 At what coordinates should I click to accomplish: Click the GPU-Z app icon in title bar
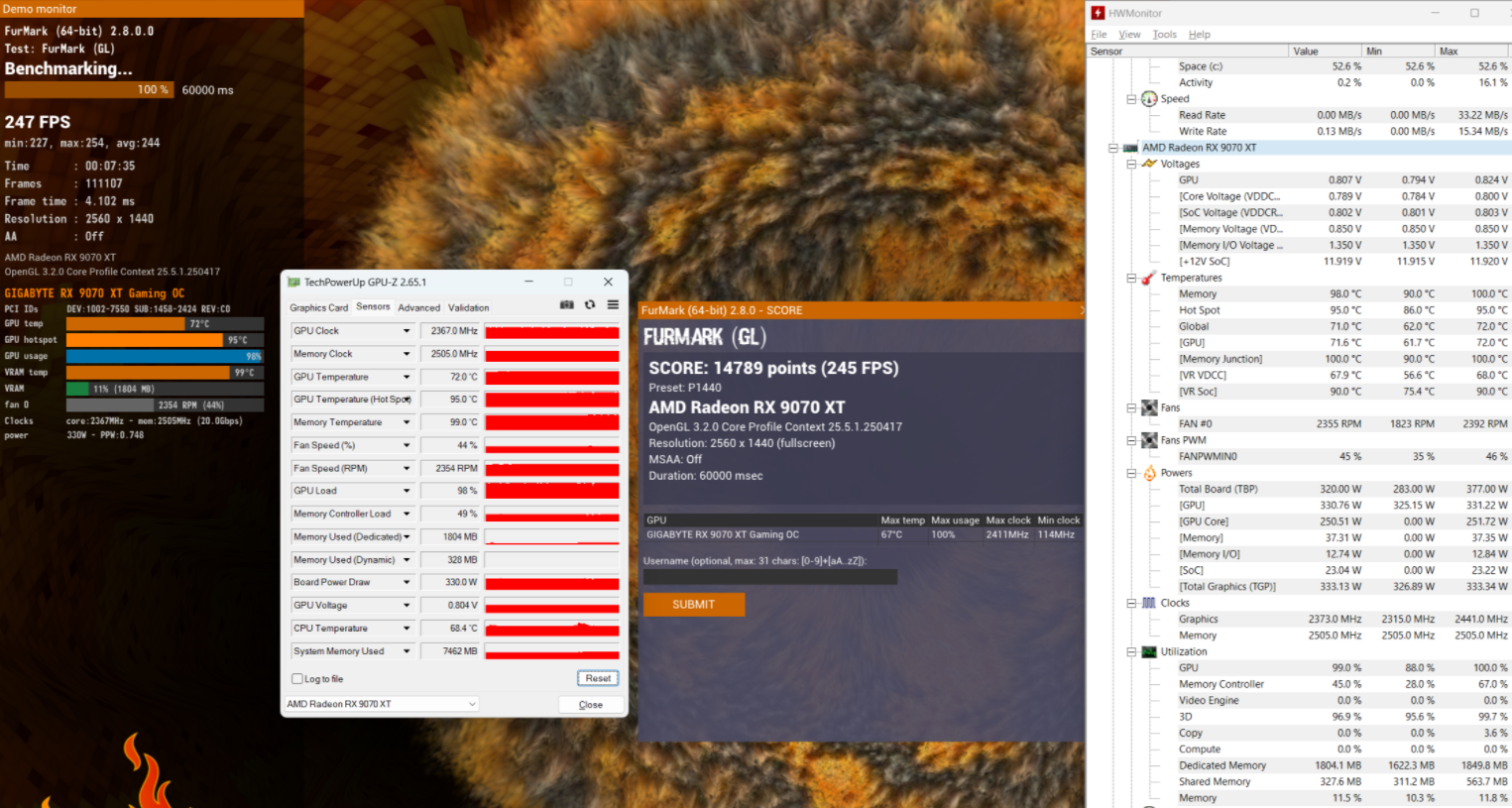(x=294, y=283)
